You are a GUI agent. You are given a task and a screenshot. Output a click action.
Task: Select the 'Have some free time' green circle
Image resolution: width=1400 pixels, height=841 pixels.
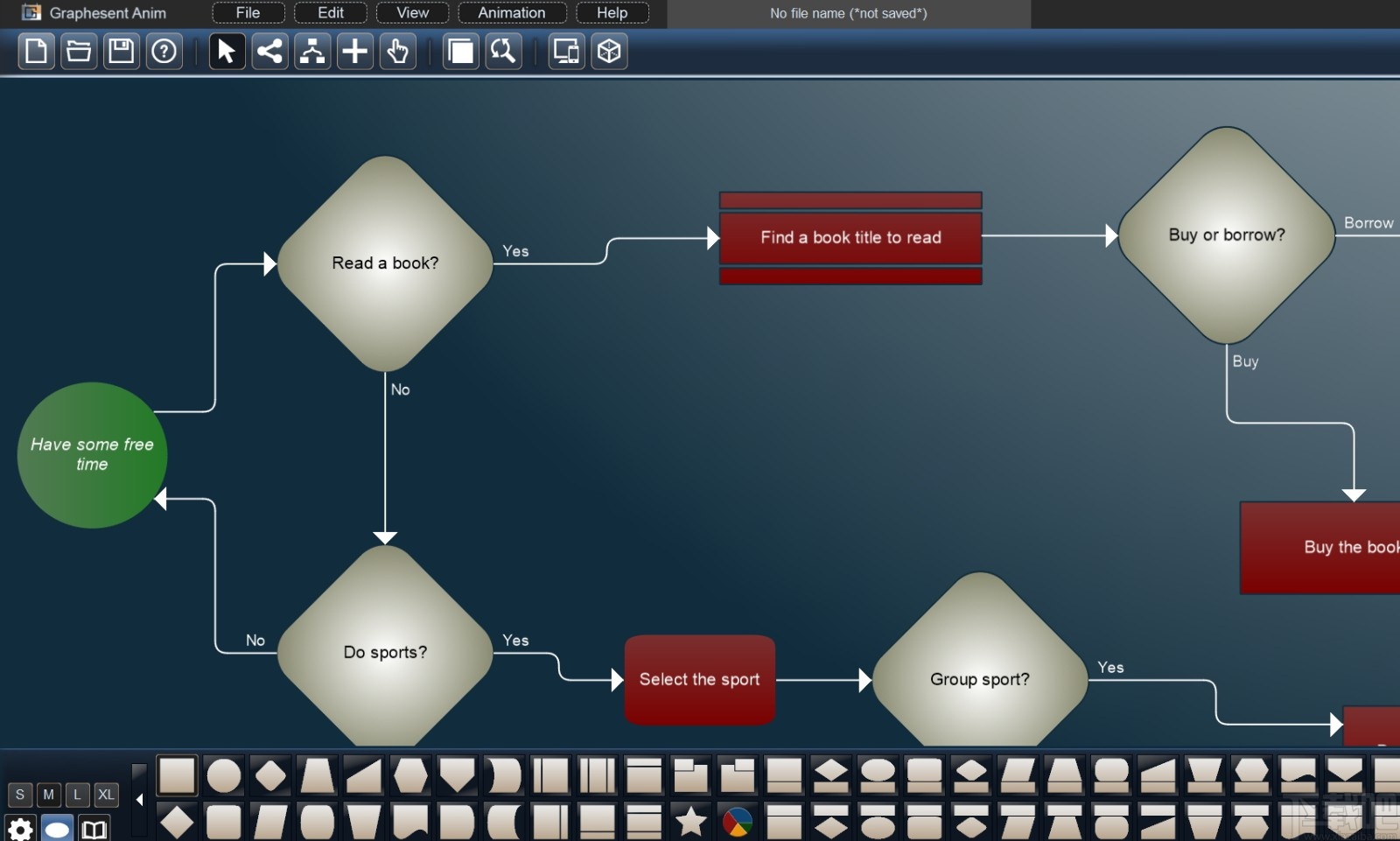(92, 455)
